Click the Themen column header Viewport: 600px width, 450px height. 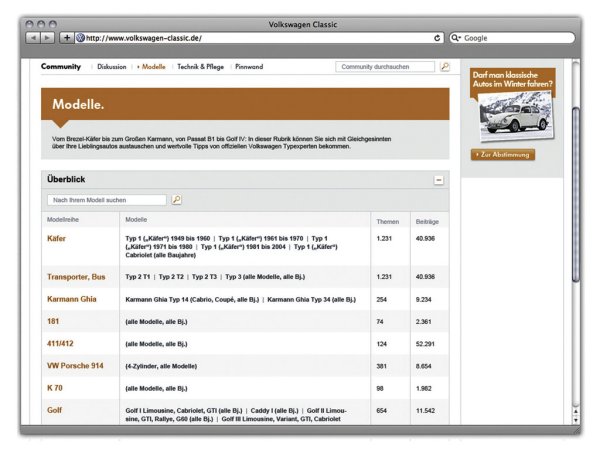coord(388,222)
